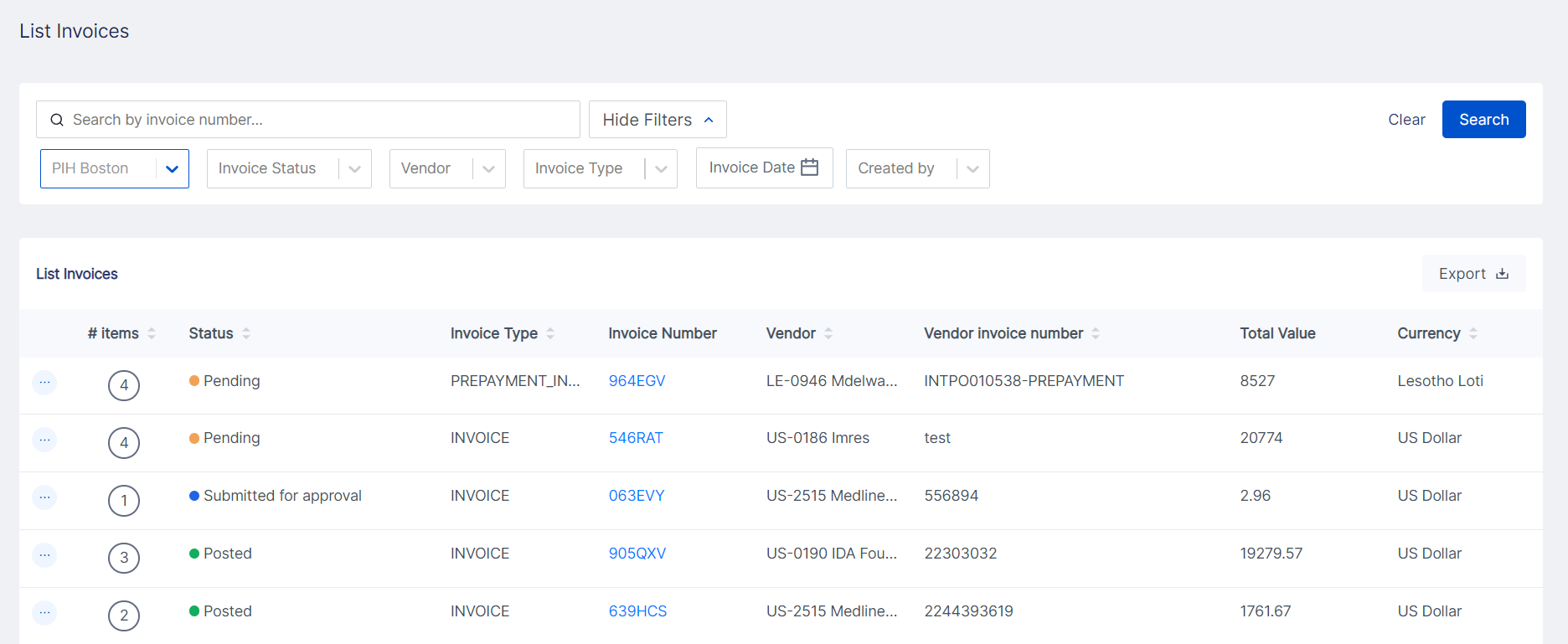The image size is (1568, 644).
Task: Click the download icon on Export button
Action: tap(1503, 274)
